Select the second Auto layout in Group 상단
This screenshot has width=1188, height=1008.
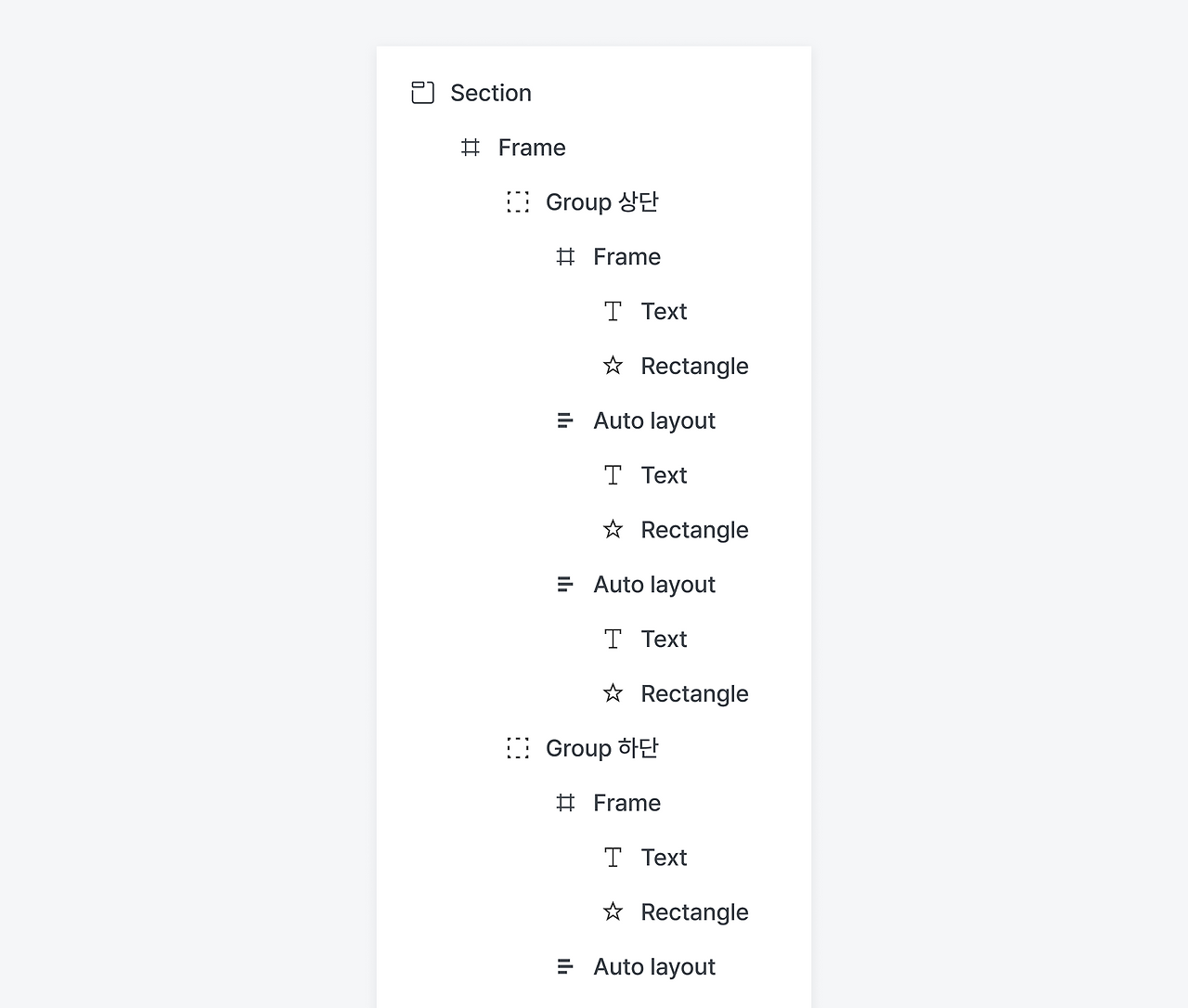pyautogui.click(x=654, y=585)
